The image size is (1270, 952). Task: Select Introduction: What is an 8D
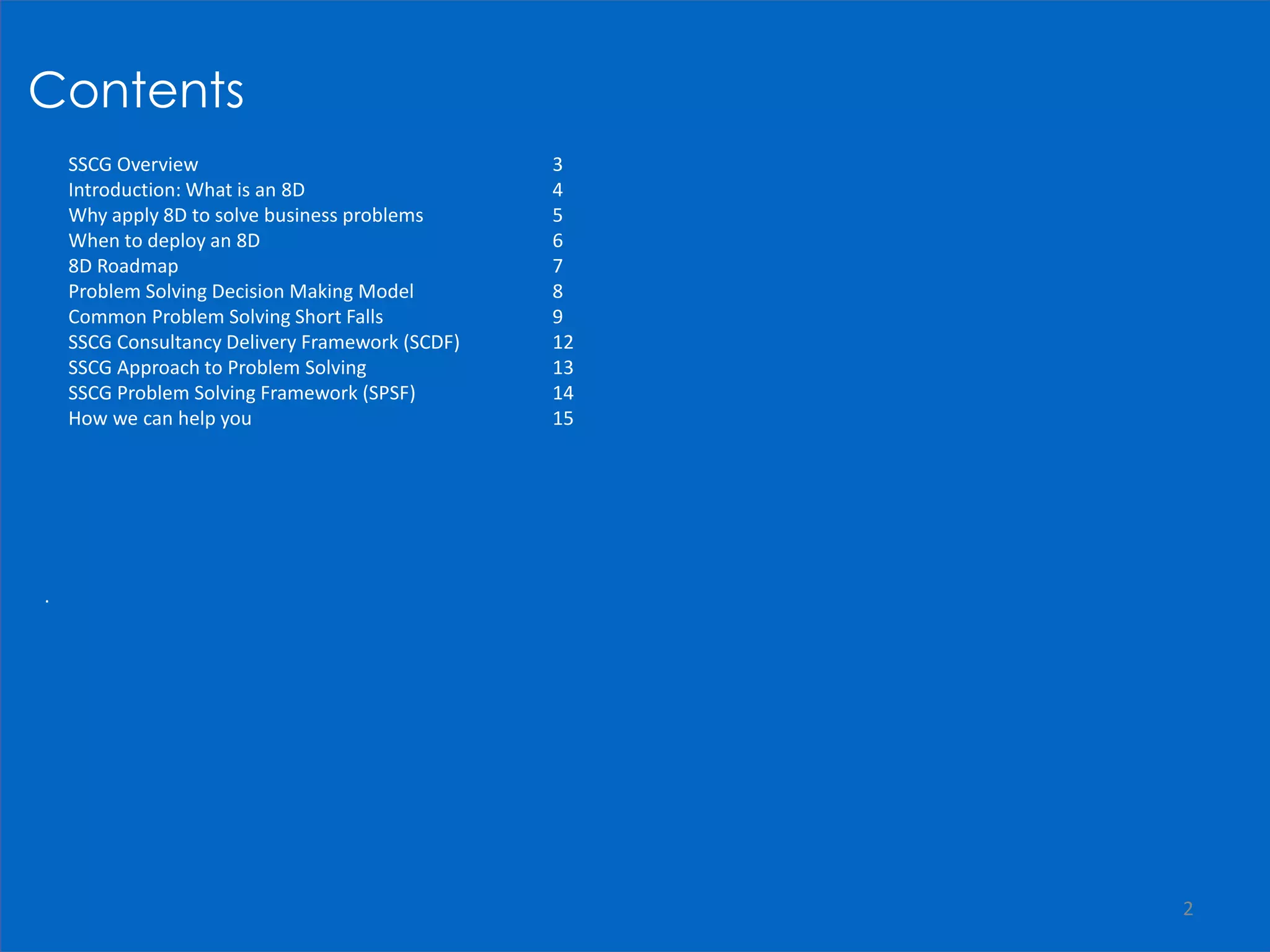pyautogui.click(x=186, y=190)
